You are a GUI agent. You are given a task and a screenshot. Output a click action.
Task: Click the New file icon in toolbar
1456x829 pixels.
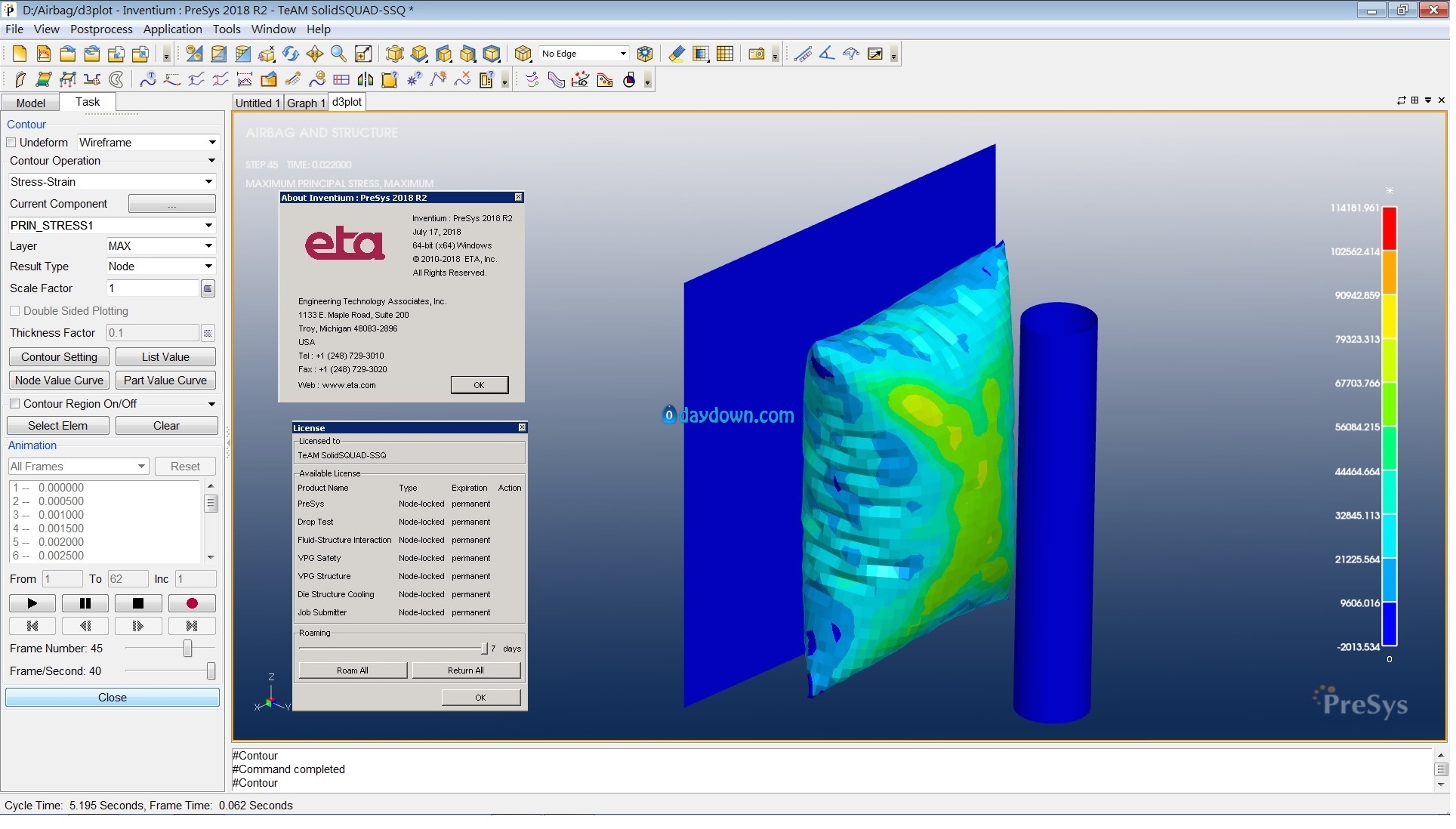pos(20,54)
